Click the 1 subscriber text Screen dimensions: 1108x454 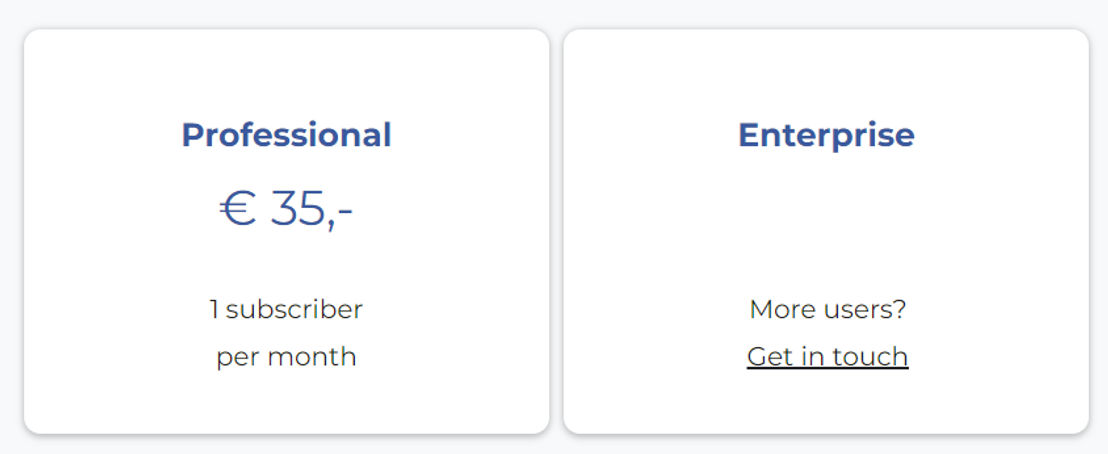click(x=286, y=309)
